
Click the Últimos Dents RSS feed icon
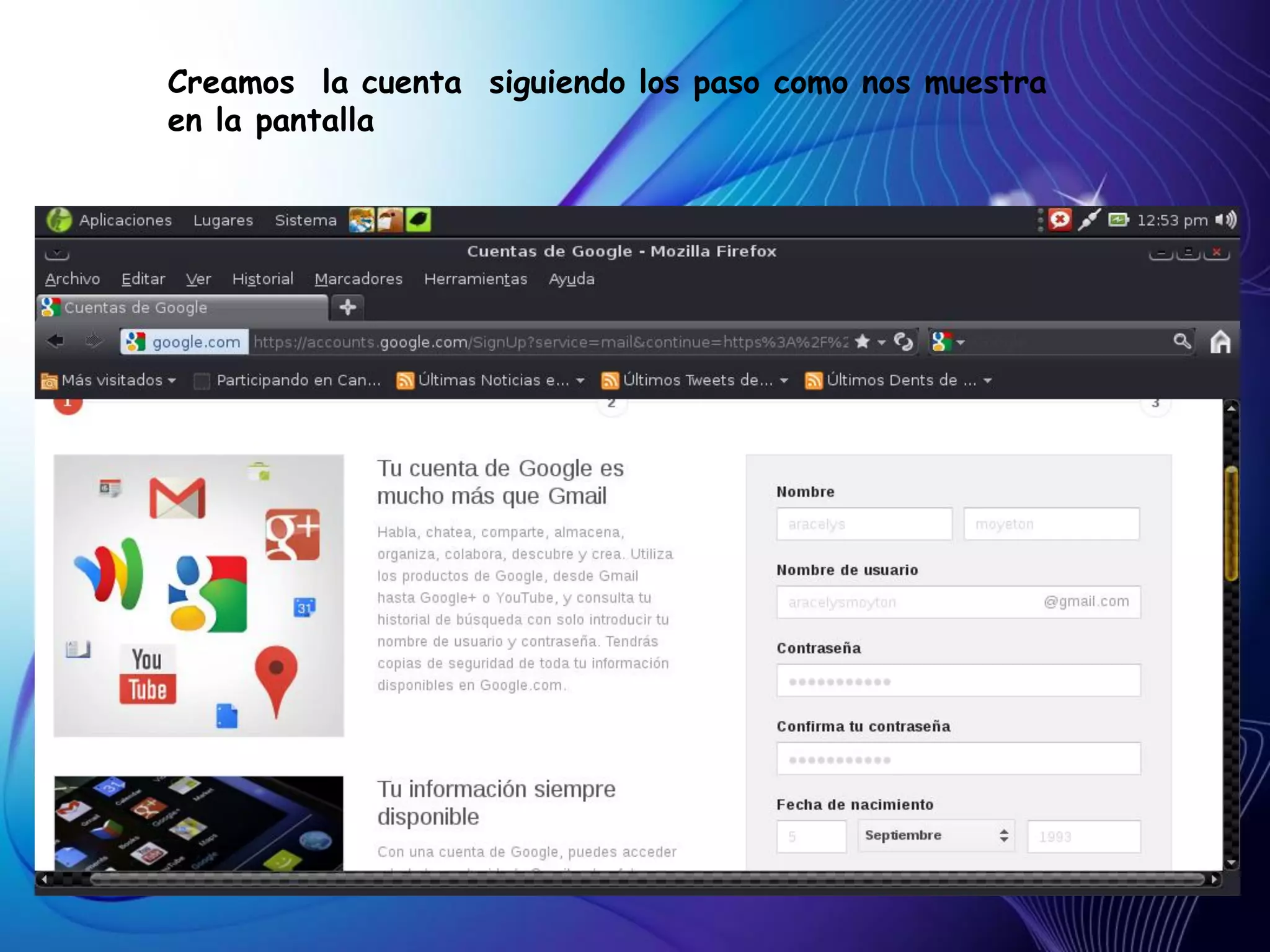coord(814,381)
